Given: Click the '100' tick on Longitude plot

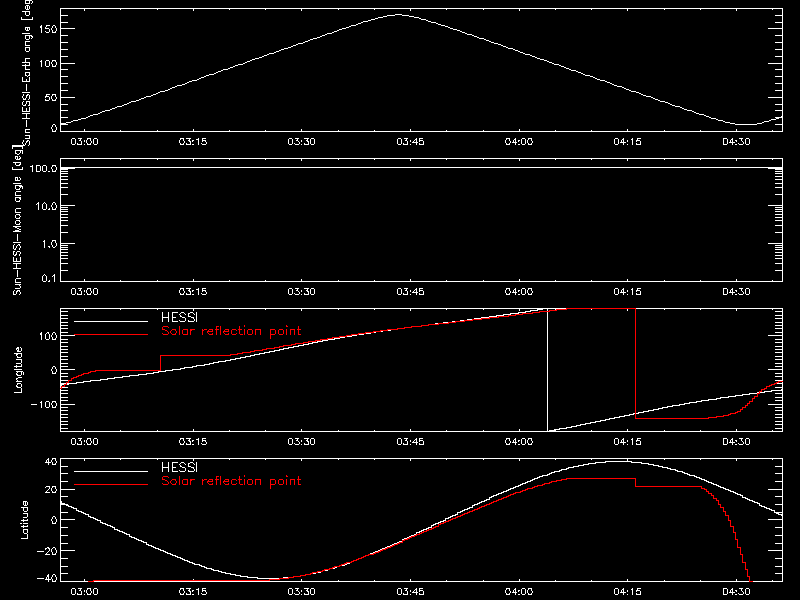Looking at the screenshot, I should (x=48, y=336).
